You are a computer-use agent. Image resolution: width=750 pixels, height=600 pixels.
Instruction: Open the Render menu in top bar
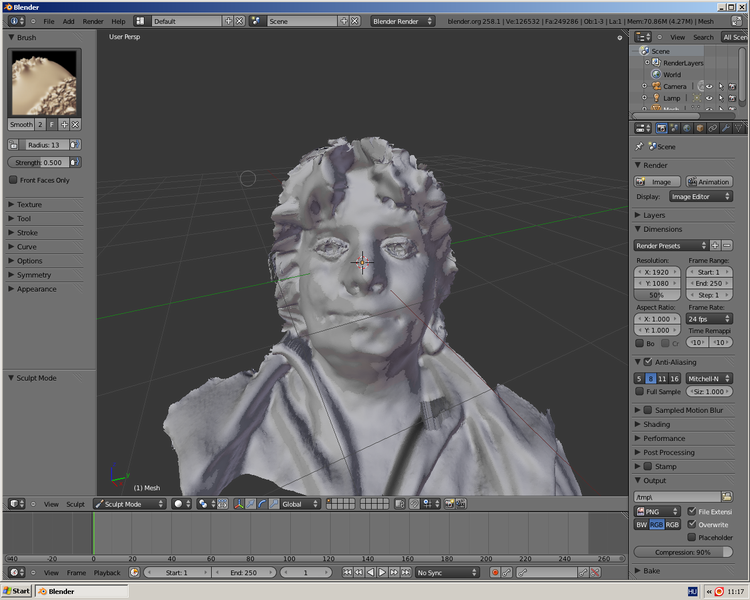[x=93, y=21]
